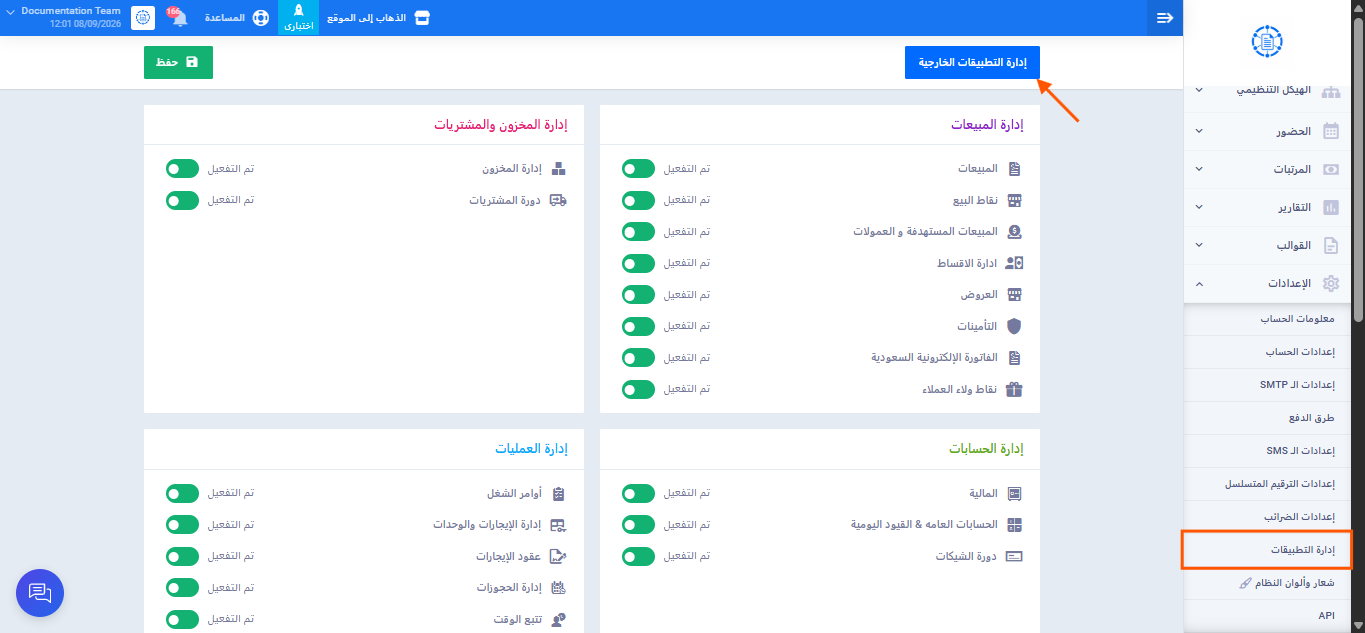
Task: Disable the إدارة المخزون toggle
Action: point(182,169)
